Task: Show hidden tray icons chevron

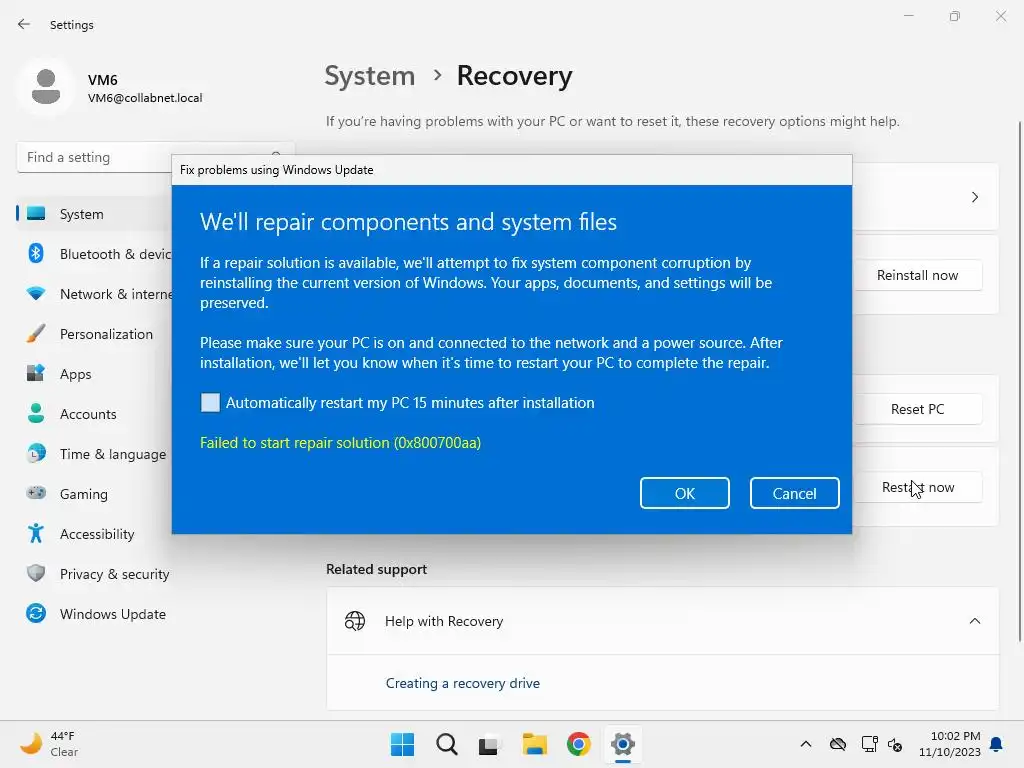Action: click(x=806, y=744)
